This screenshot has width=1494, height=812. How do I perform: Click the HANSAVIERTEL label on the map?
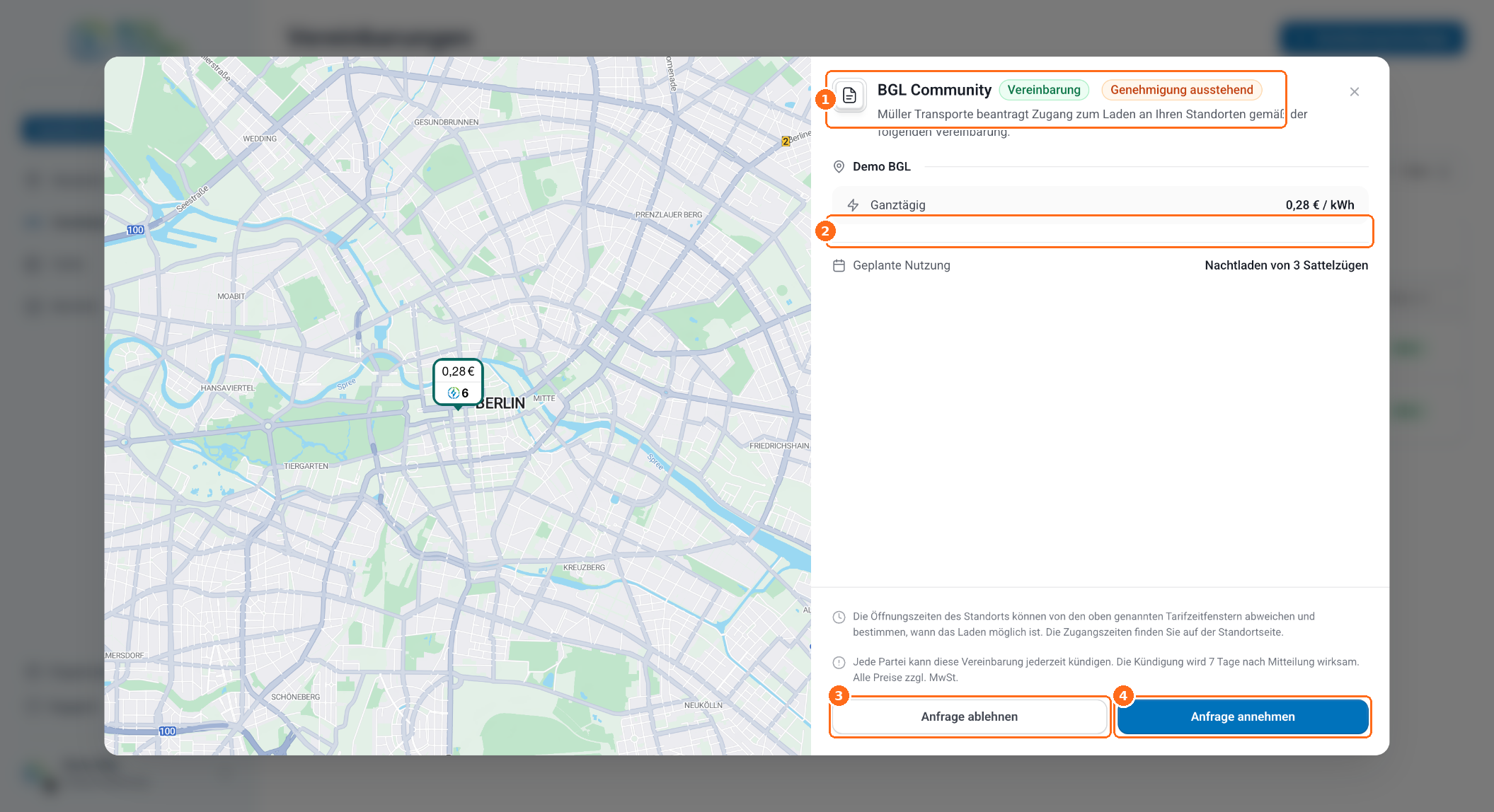tap(227, 388)
